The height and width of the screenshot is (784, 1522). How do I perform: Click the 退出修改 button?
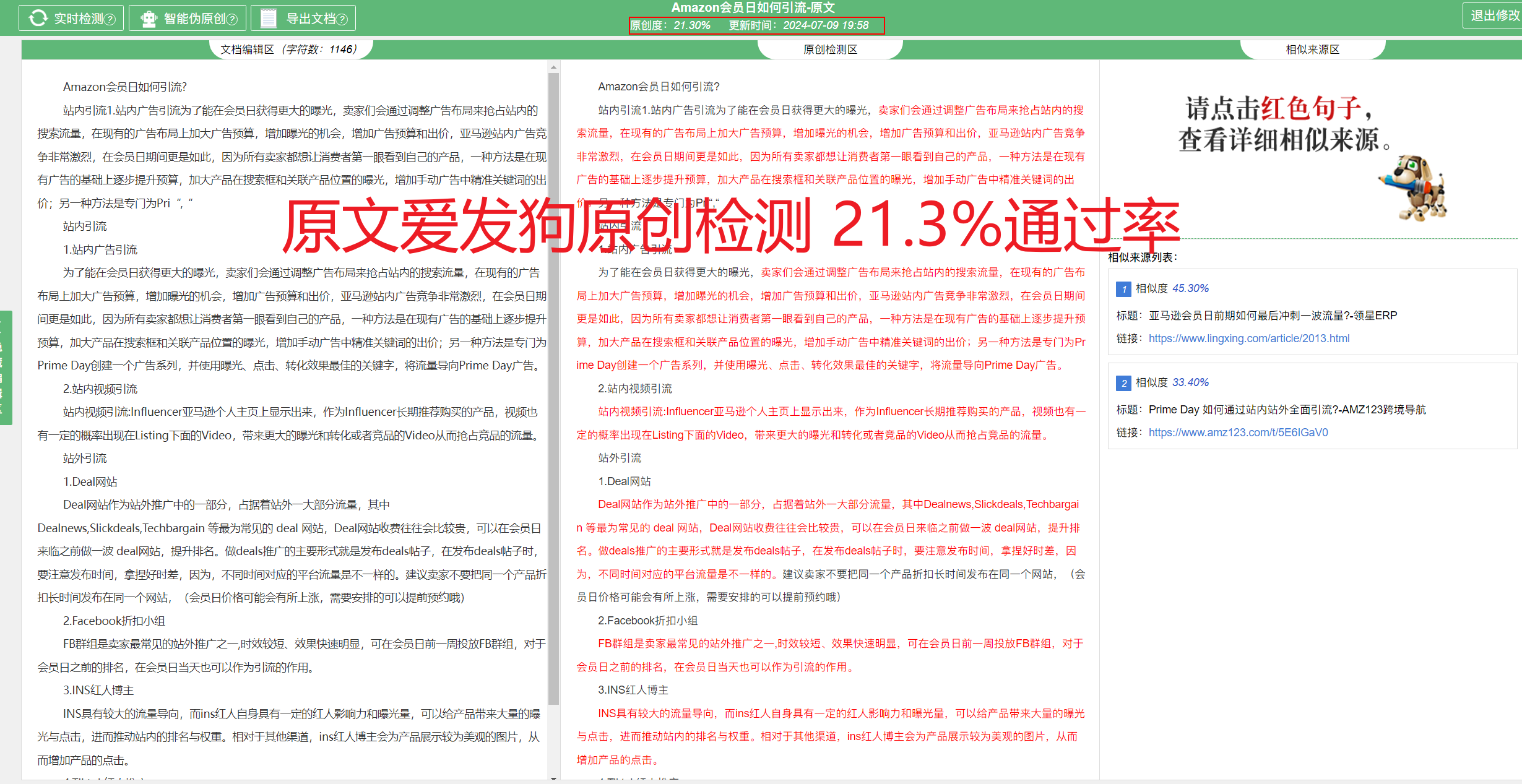point(1494,15)
